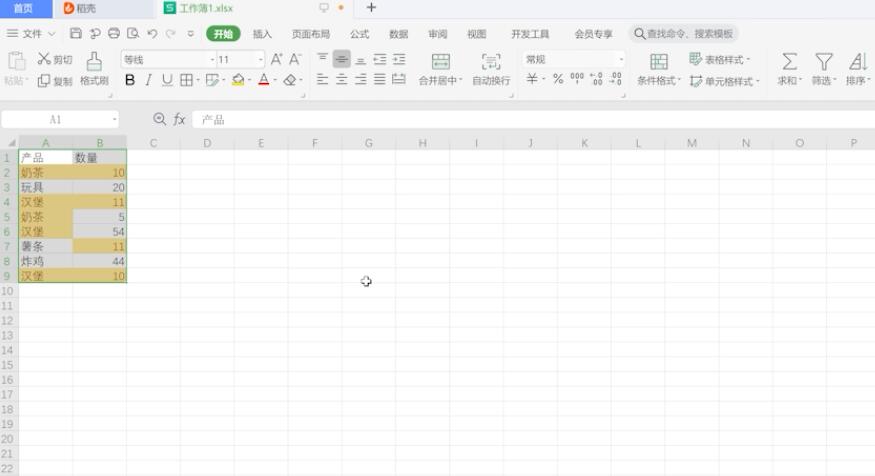875x476 pixels.
Task: Click increase indent icon
Action: pos(398,59)
